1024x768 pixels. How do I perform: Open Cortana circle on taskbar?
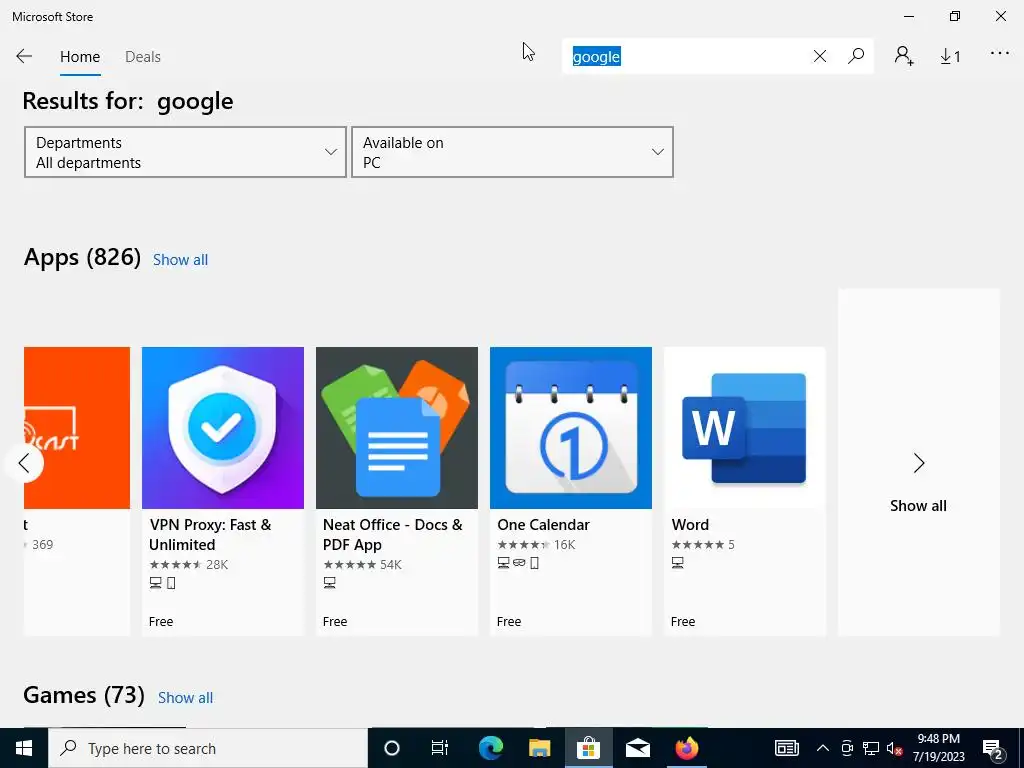(392, 748)
